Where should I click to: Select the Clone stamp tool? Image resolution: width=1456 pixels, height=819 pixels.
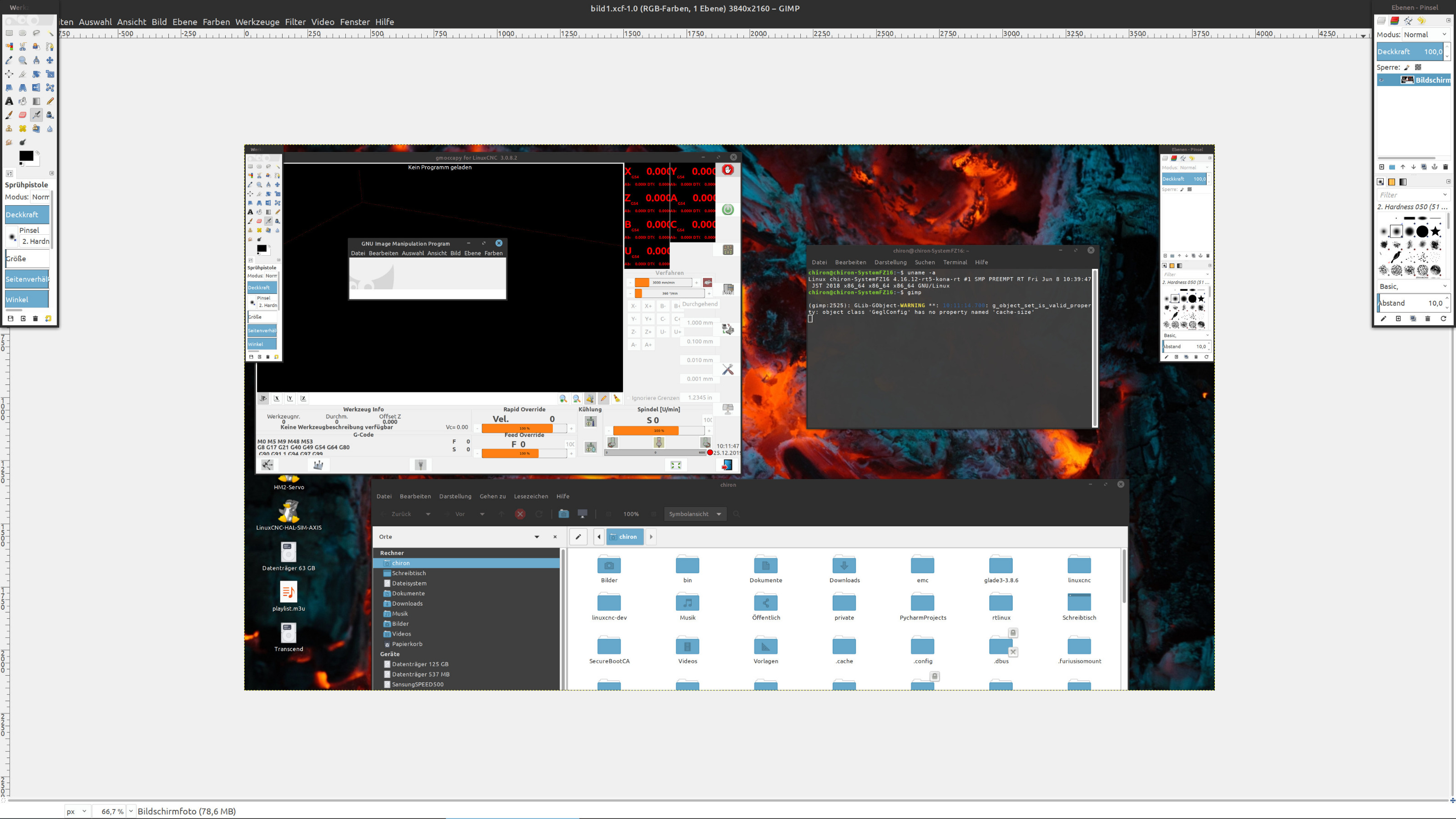click(x=9, y=128)
